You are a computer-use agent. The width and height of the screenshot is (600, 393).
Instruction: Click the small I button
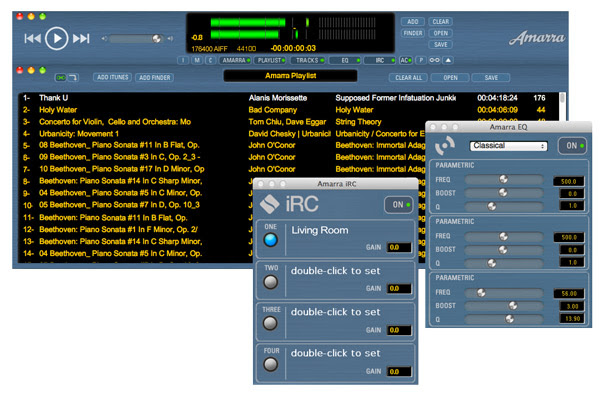[183, 60]
